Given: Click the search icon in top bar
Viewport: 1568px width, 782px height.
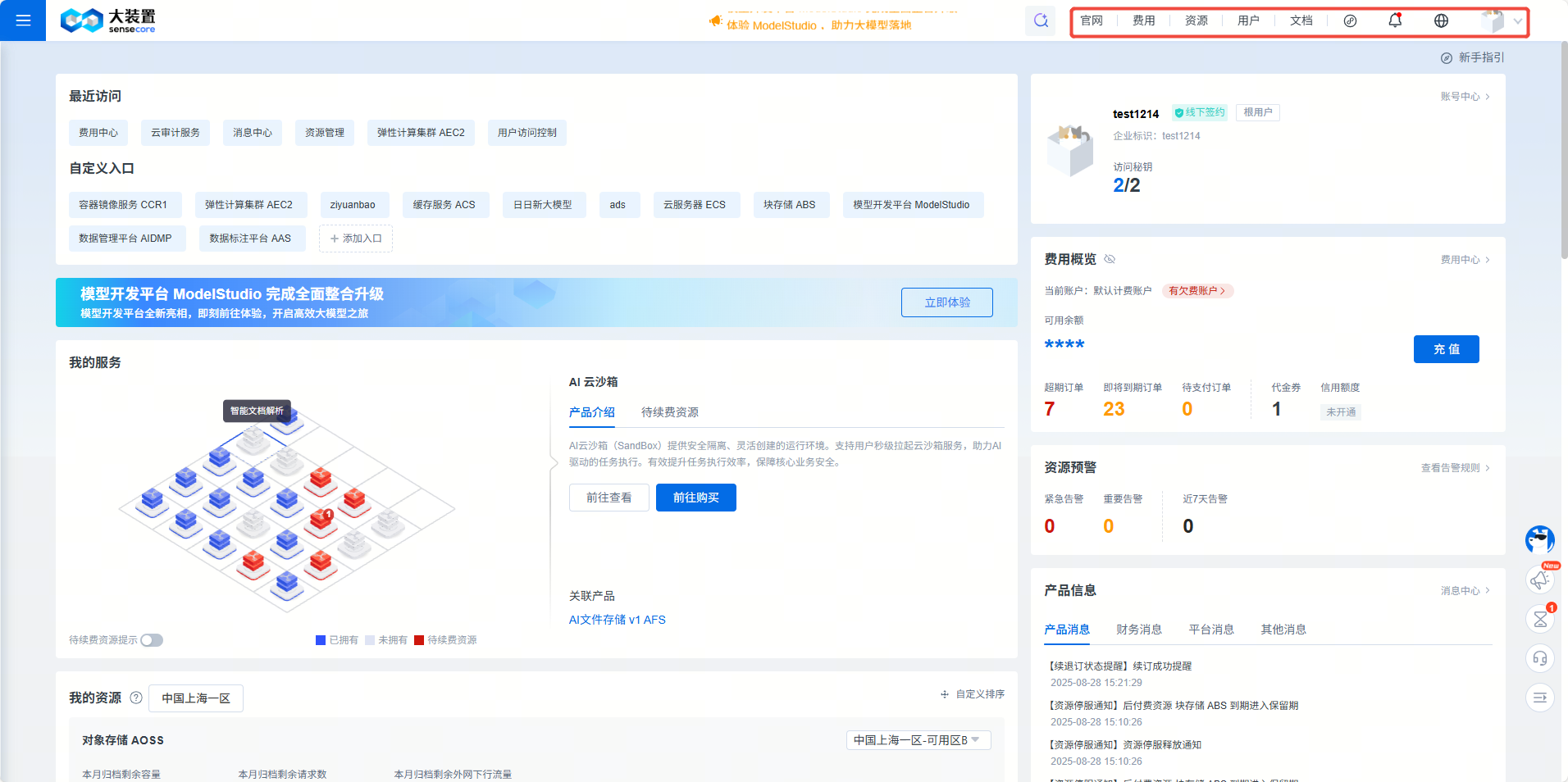Looking at the screenshot, I should (1041, 20).
